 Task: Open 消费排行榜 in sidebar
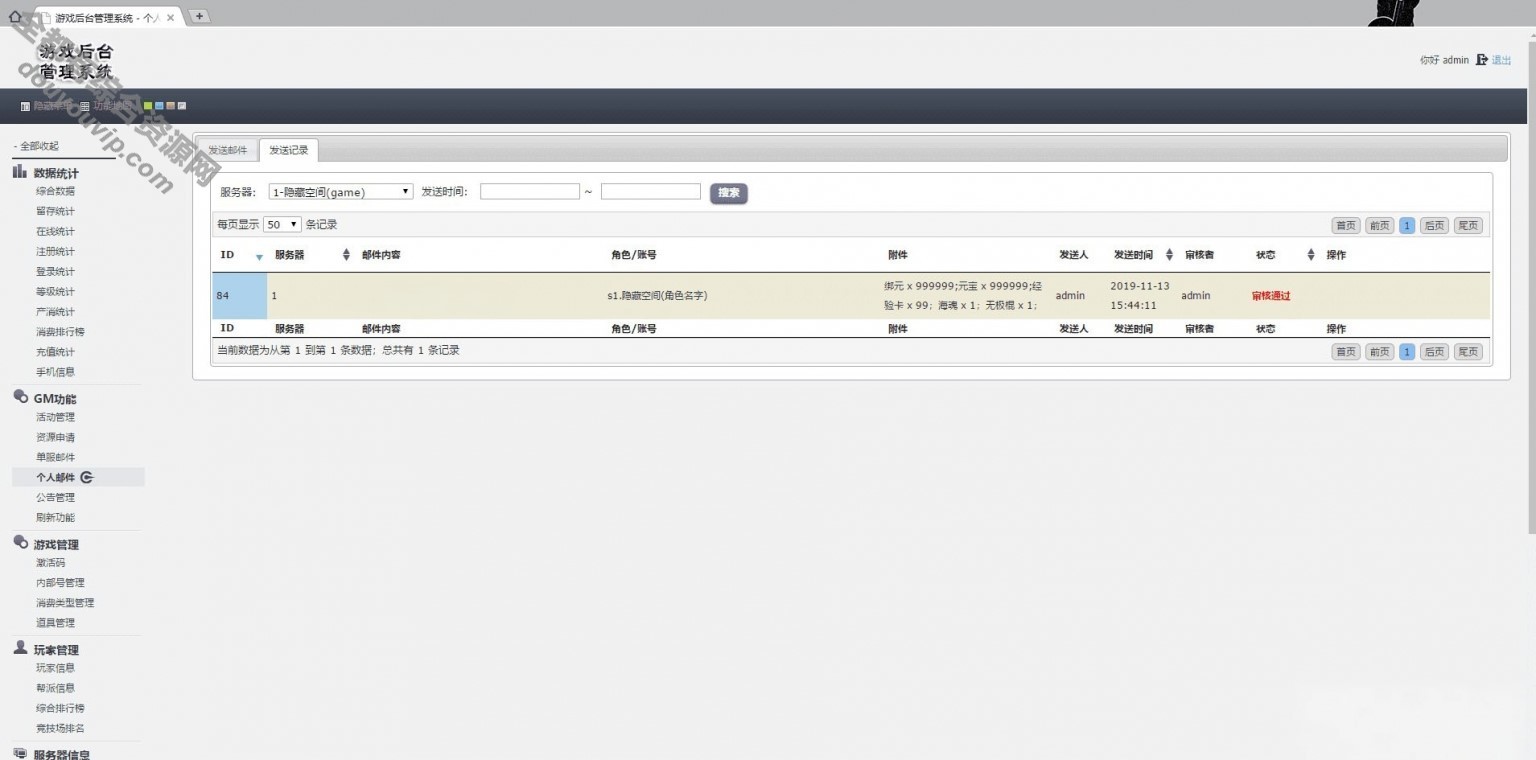(60, 332)
